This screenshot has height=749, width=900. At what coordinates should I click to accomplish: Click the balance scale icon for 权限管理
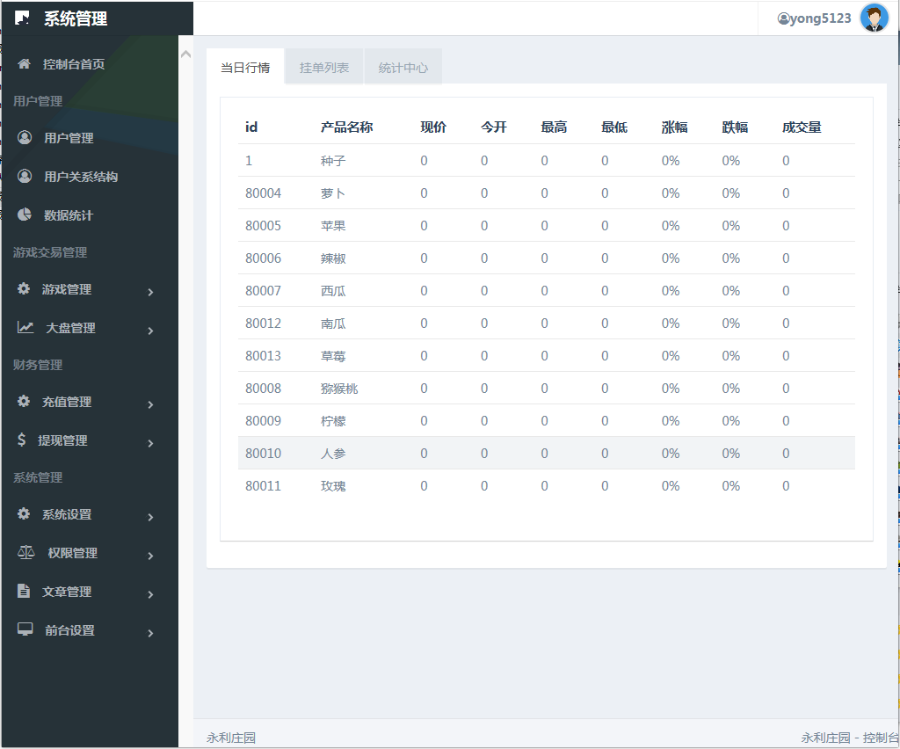coord(26,553)
